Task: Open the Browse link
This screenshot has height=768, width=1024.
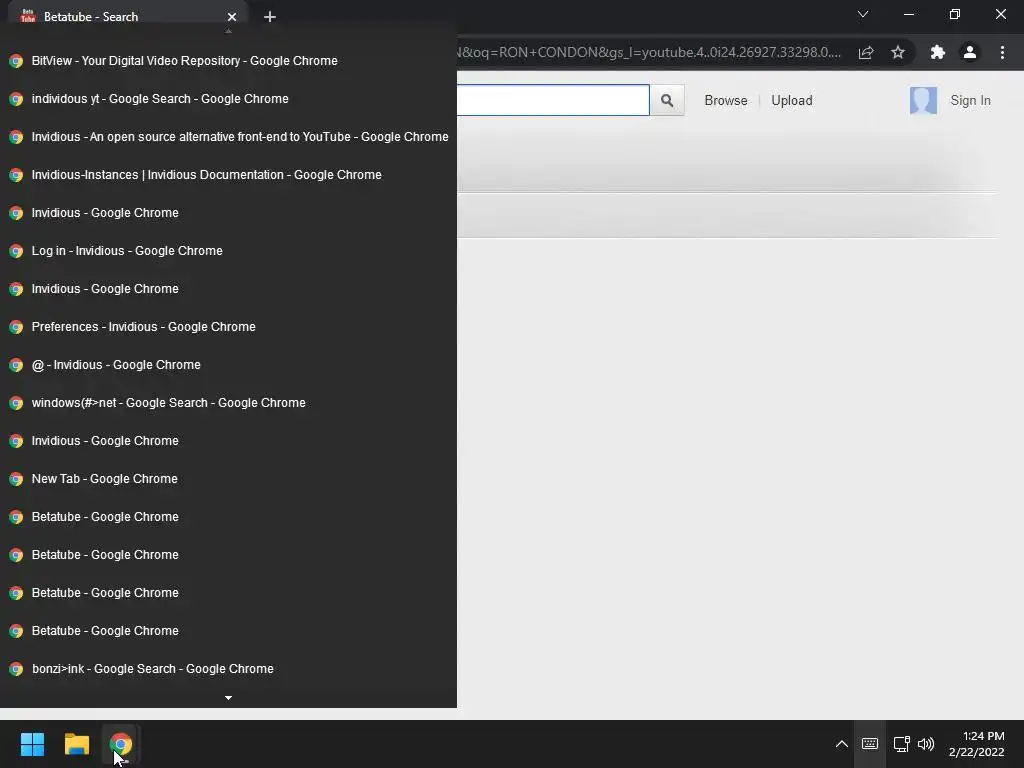Action: [x=726, y=101]
